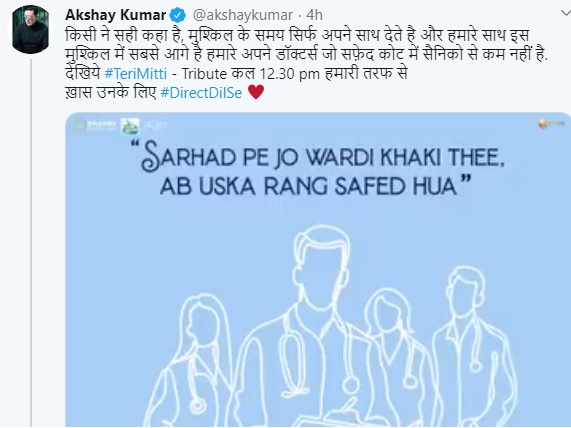Open the #TeriMitti hashtag

pyautogui.click(x=135, y=74)
